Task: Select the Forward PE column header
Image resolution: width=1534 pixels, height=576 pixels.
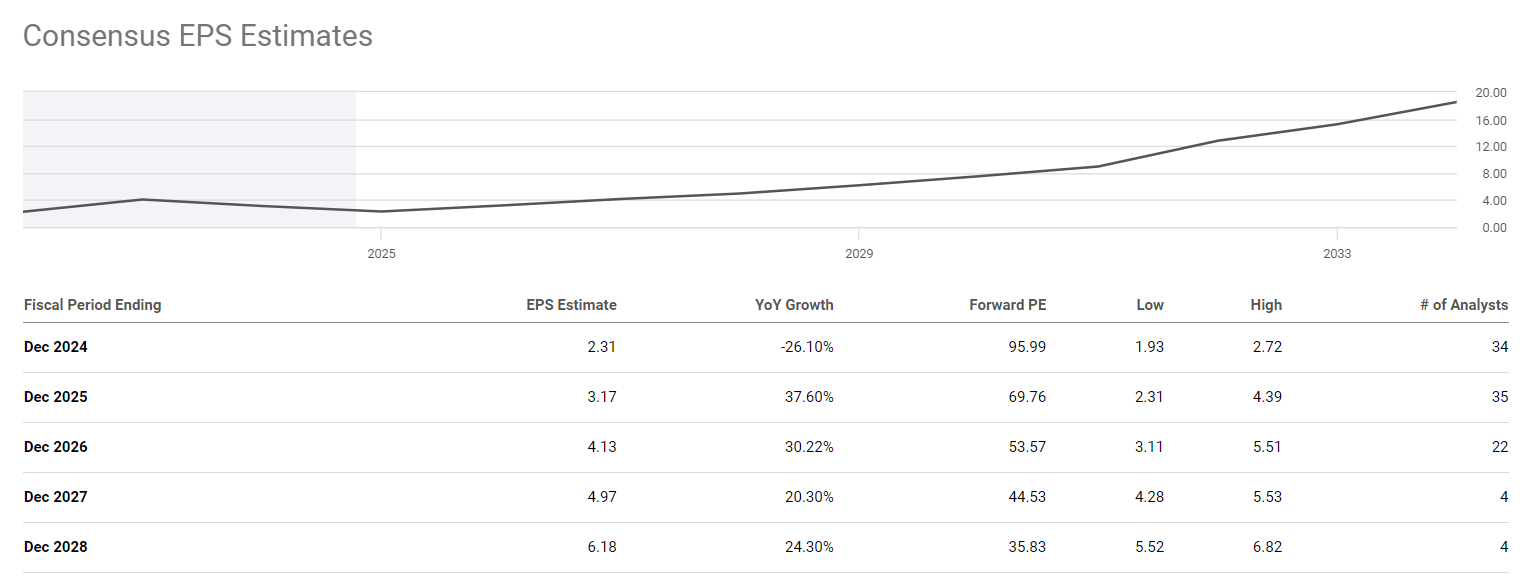Action: coord(1007,305)
